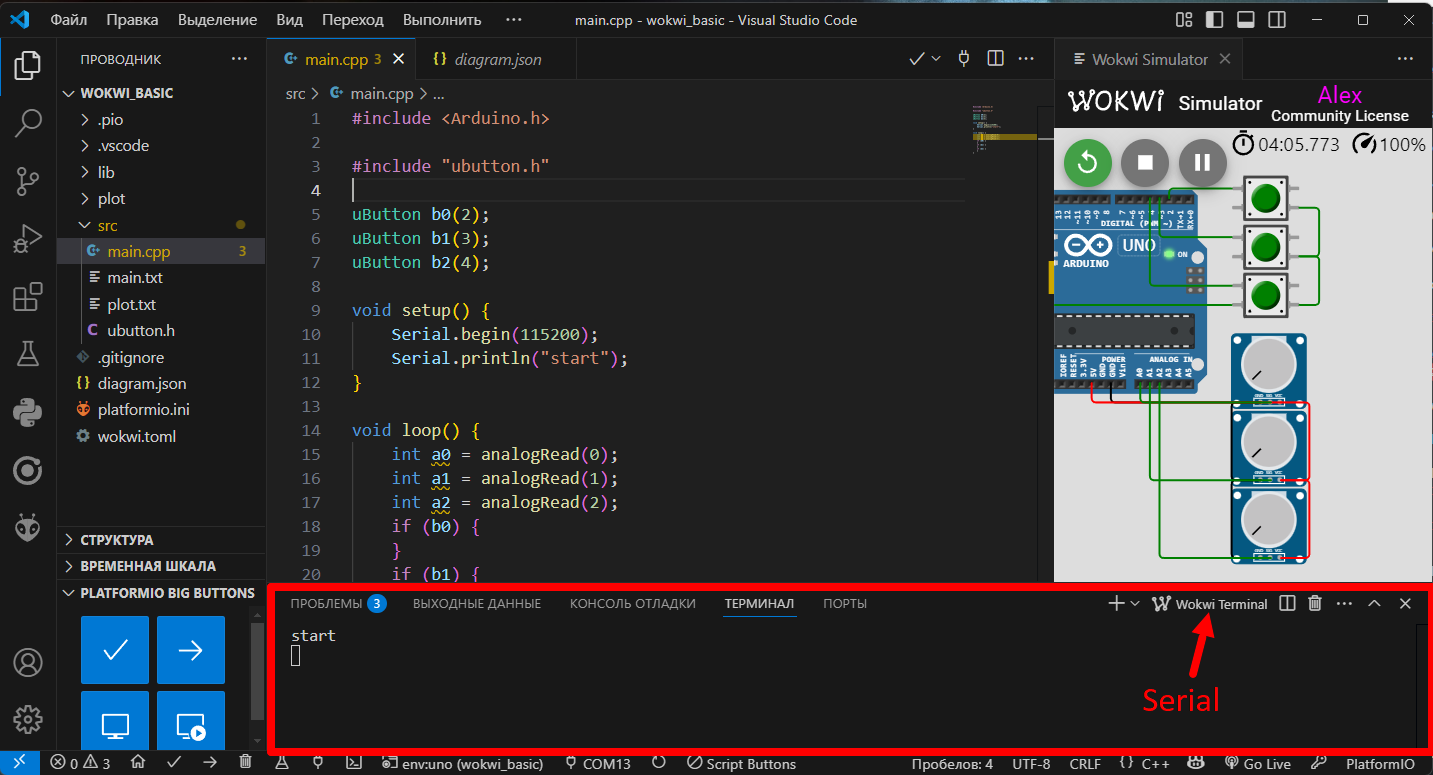The image size is (1433, 775).
Task: Open the Source Control view
Action: (x=28, y=181)
